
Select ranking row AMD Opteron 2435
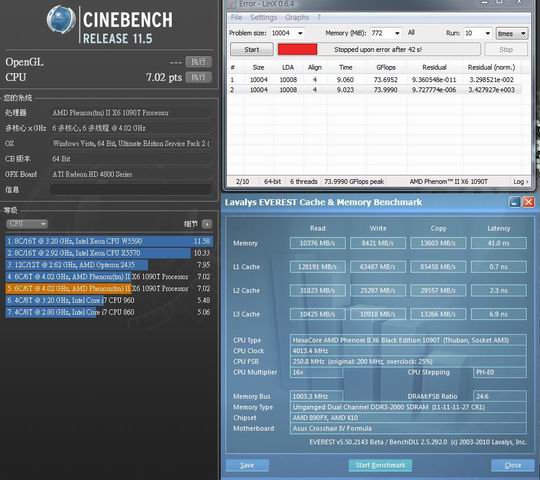click(x=109, y=265)
